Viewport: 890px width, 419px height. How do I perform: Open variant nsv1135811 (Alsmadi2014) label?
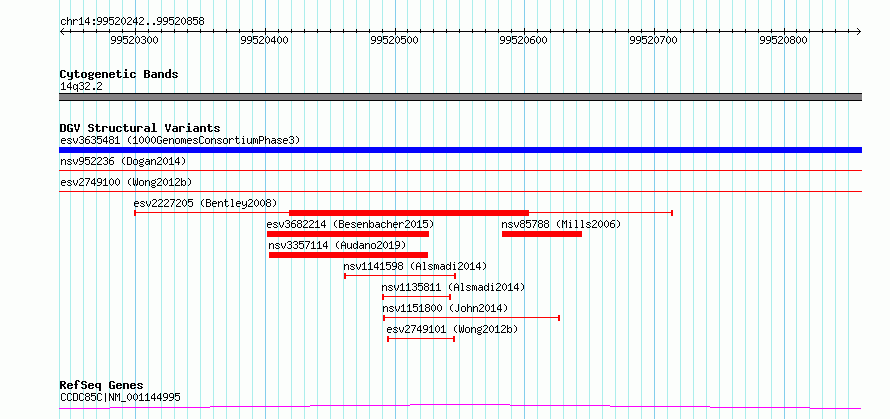(x=454, y=287)
